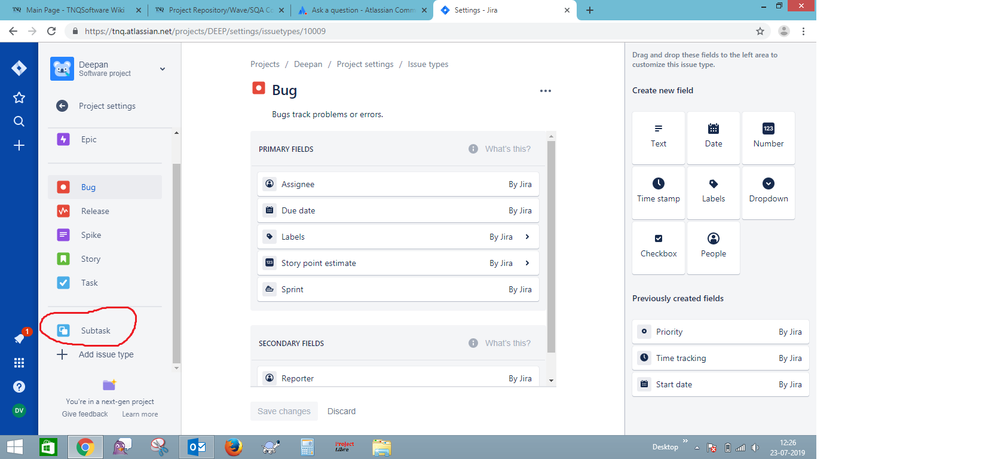This screenshot has width=998, height=459.
Task: Click the Discard button
Action: click(x=342, y=411)
